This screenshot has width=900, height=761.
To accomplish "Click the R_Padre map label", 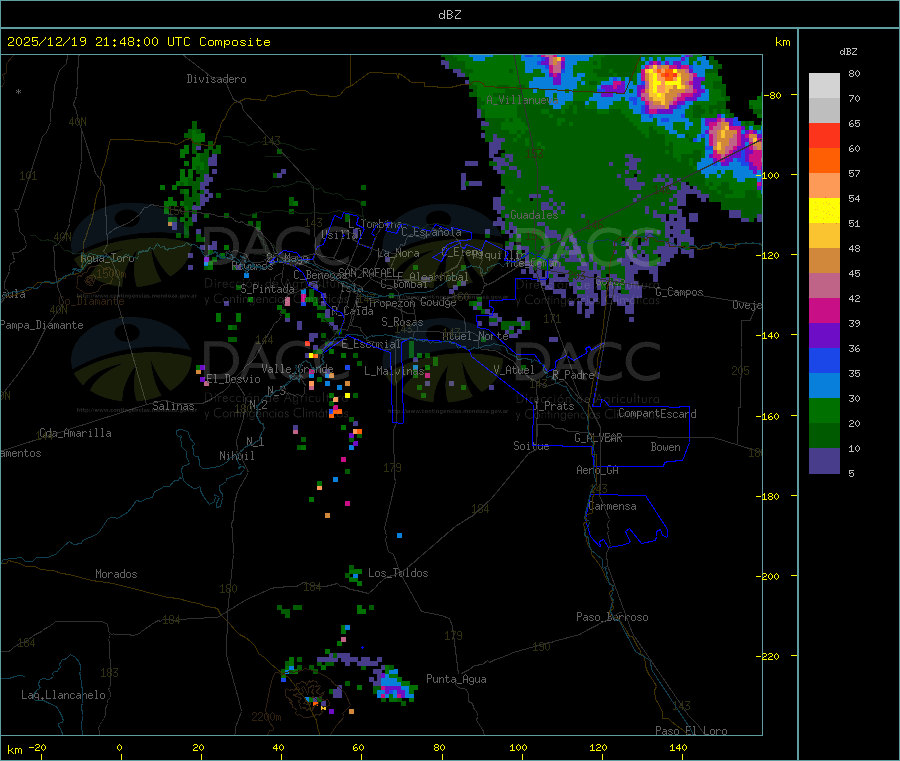I will click(573, 375).
